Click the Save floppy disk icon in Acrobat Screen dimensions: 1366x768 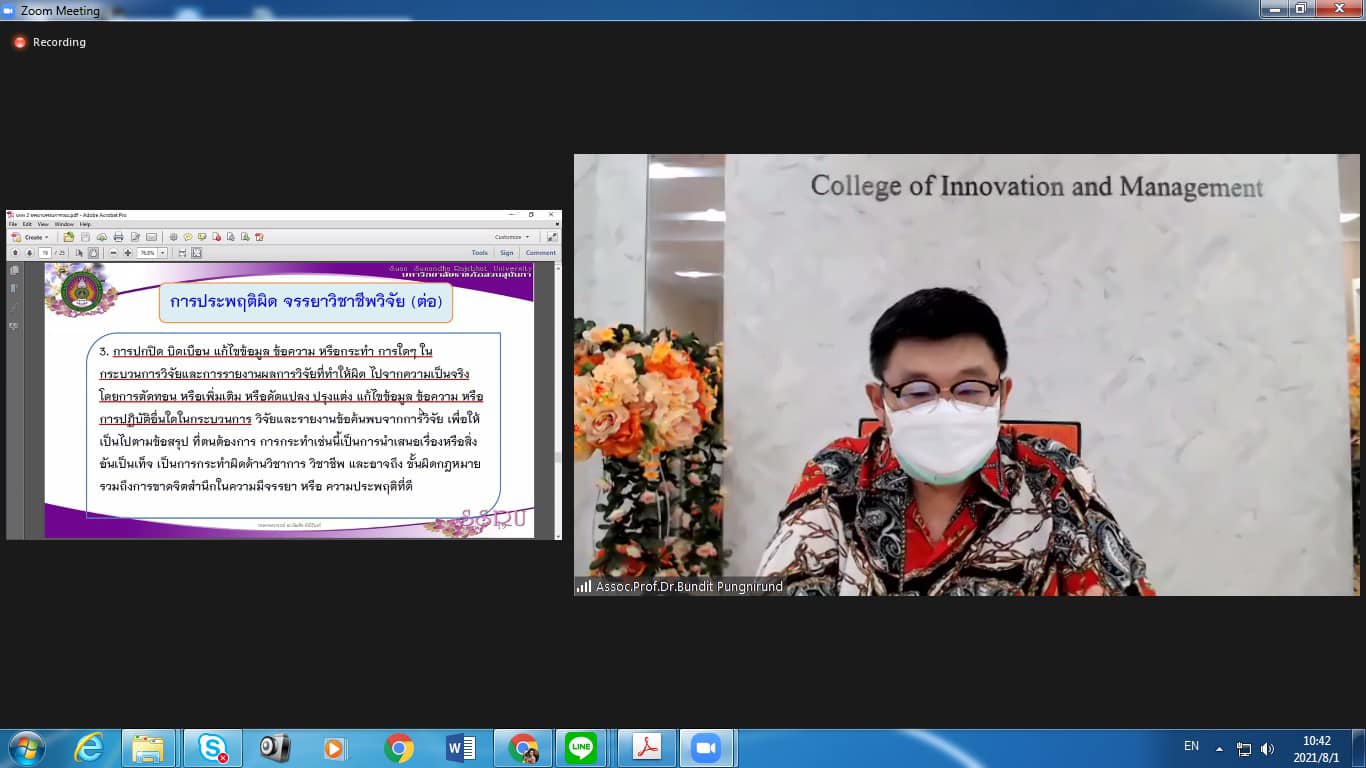coord(85,237)
